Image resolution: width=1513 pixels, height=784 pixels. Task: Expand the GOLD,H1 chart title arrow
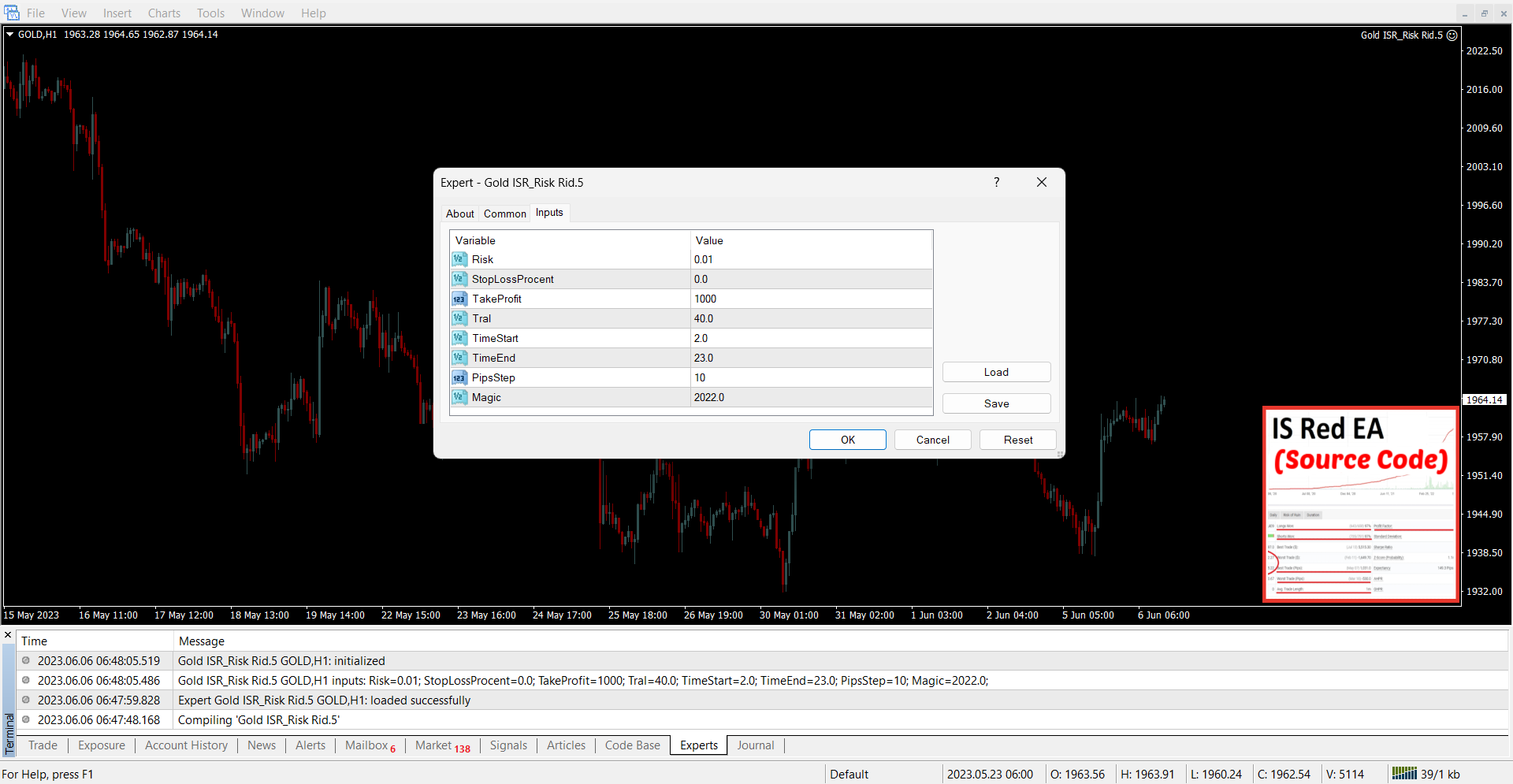point(10,34)
